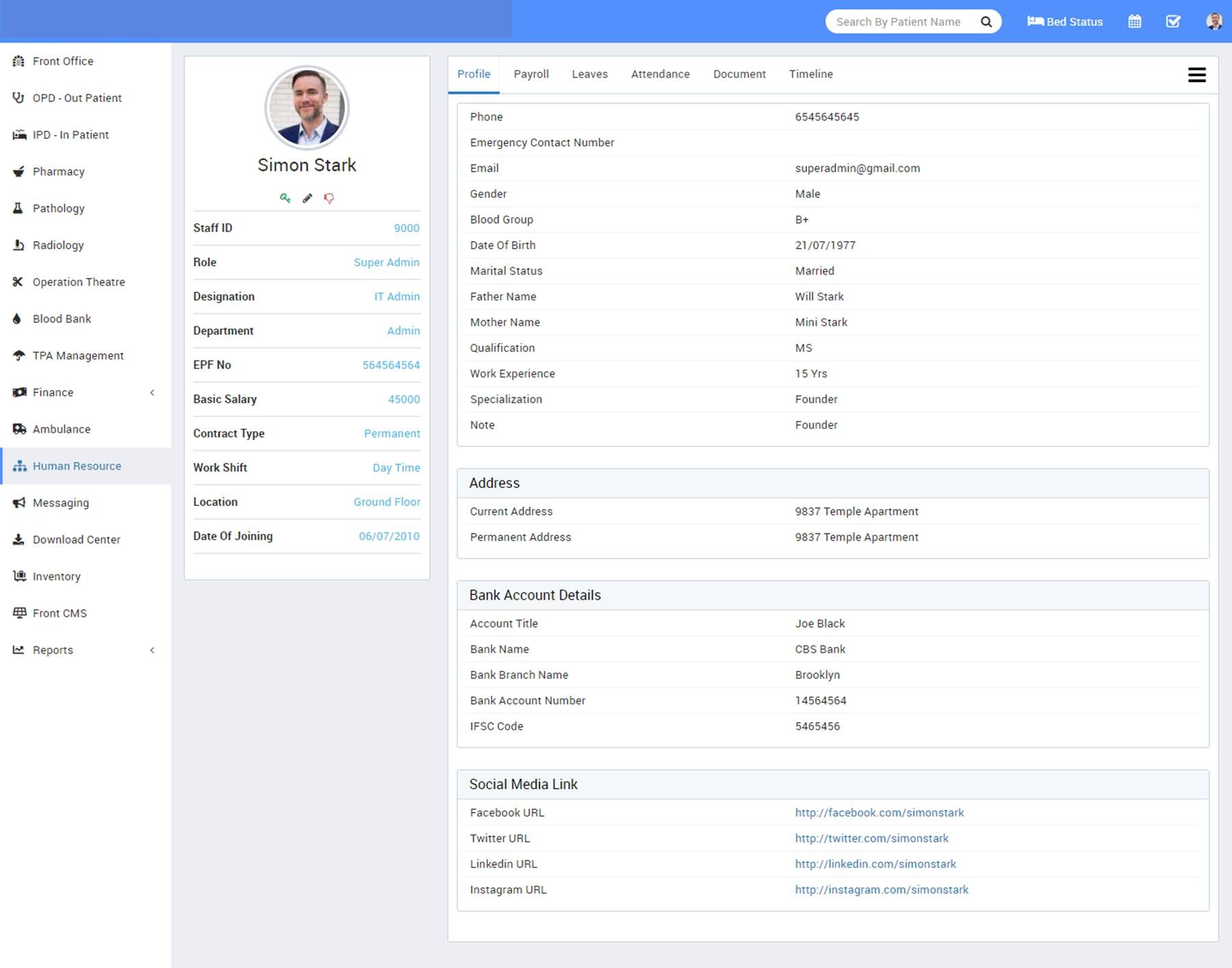1232x968 pixels.
Task: Follow the Linkedin URL link
Action: [875, 864]
